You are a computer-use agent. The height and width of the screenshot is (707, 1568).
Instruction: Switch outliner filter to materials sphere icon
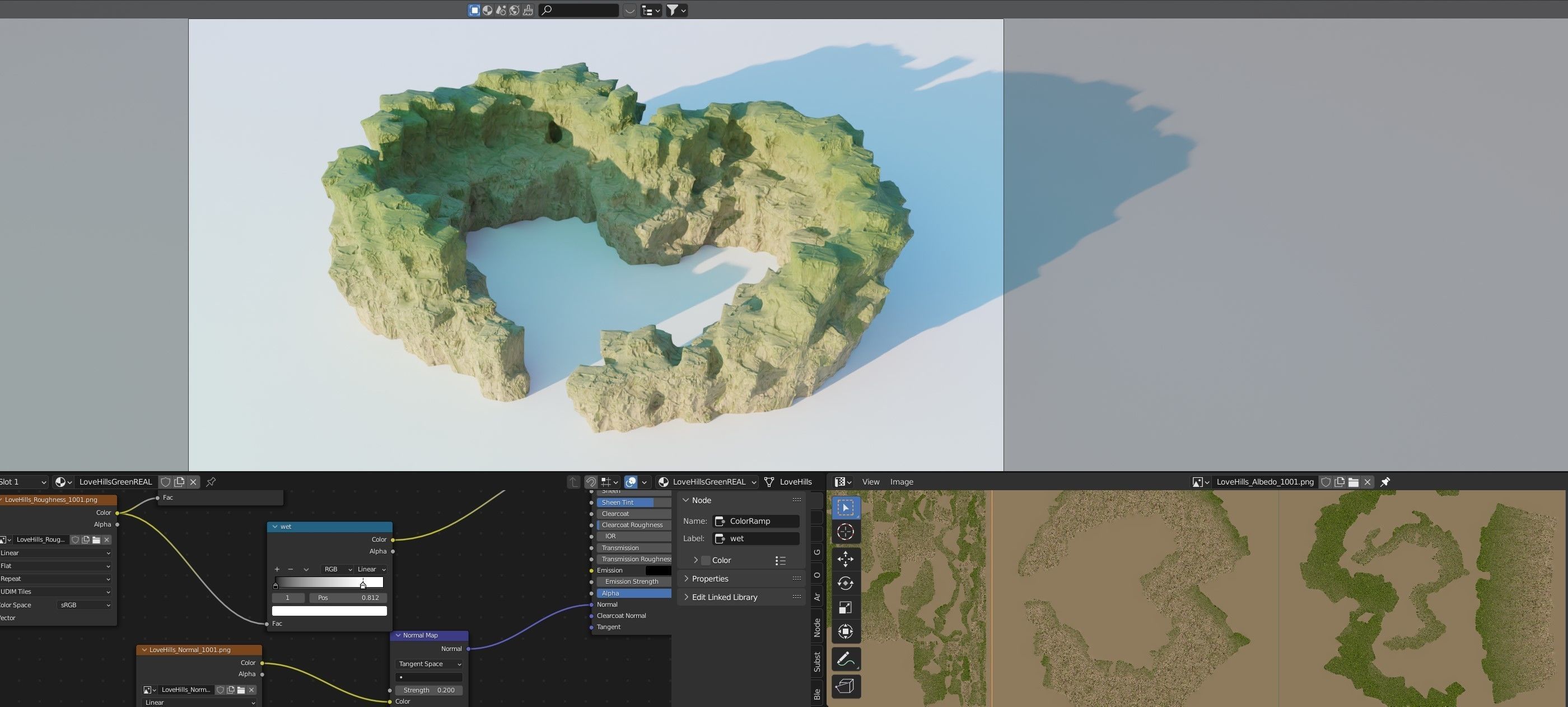tap(488, 10)
